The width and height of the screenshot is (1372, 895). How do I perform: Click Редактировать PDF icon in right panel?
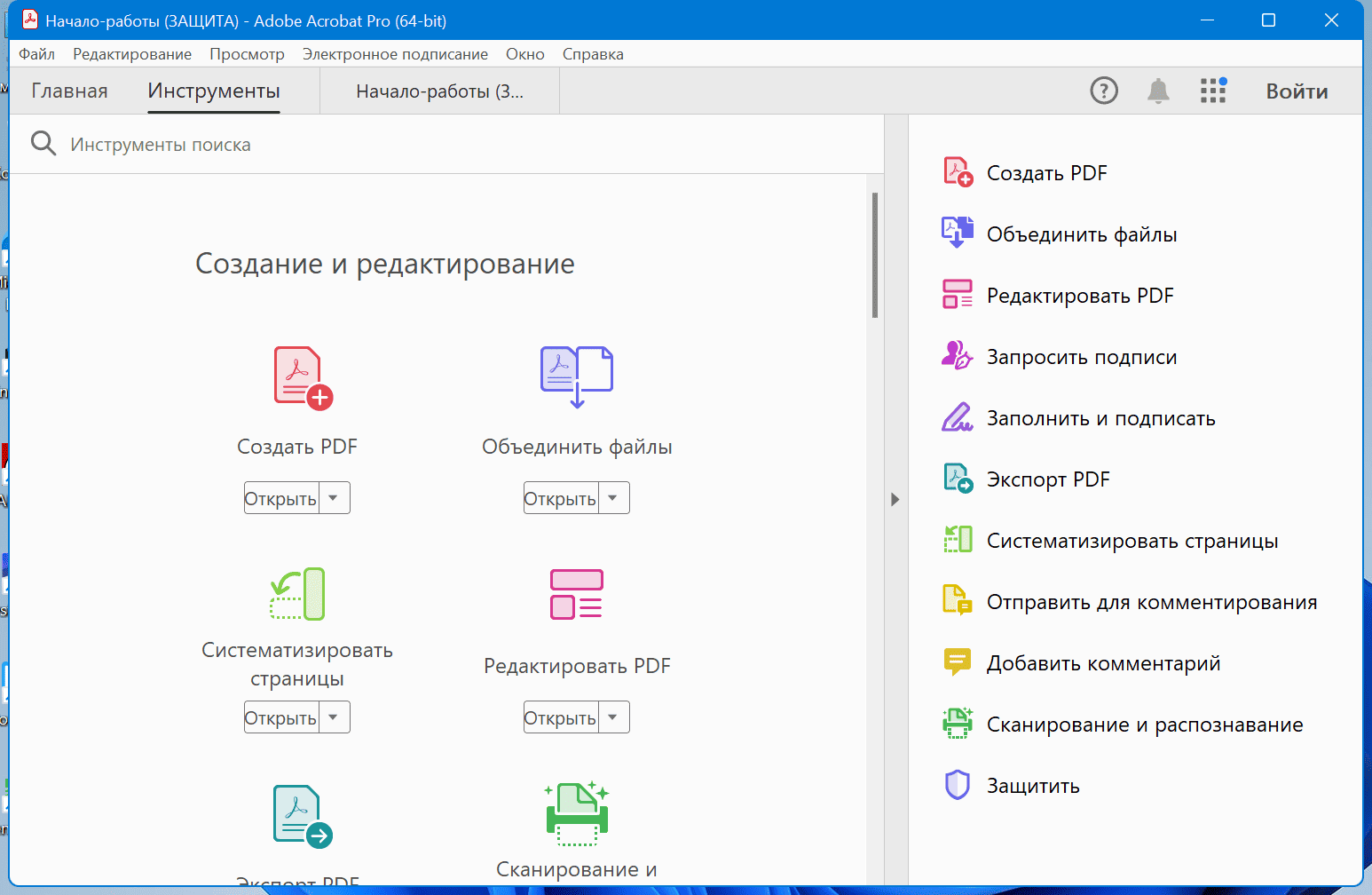point(958,295)
